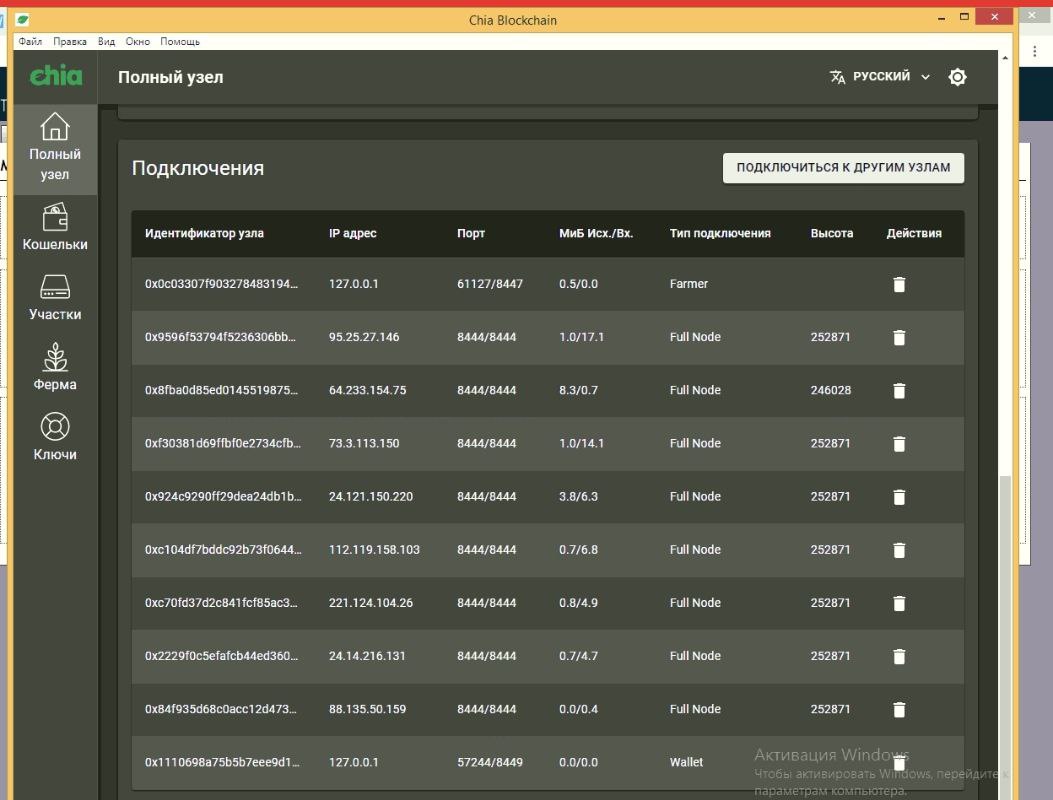The width and height of the screenshot is (1053, 800).
Task: Delete the Farmer 127.0.0.1 connection
Action: click(x=899, y=284)
